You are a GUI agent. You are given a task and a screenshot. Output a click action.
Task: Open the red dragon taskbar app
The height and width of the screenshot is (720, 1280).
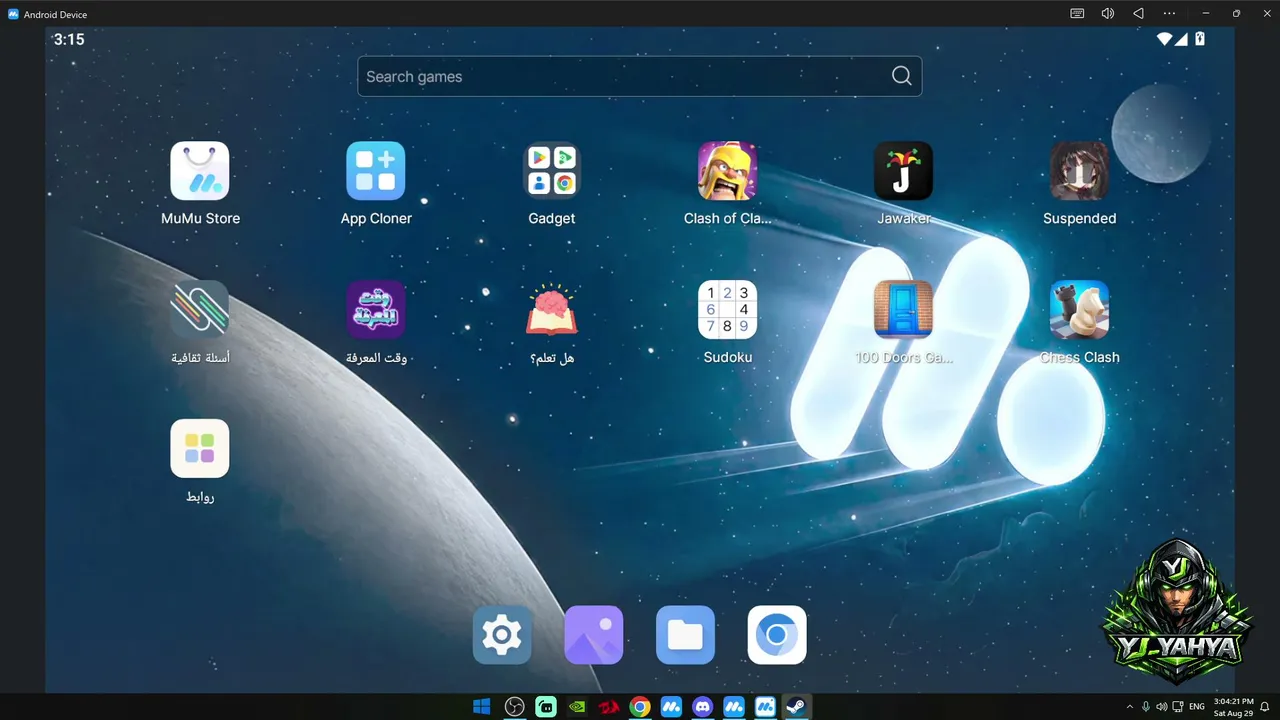click(x=608, y=707)
